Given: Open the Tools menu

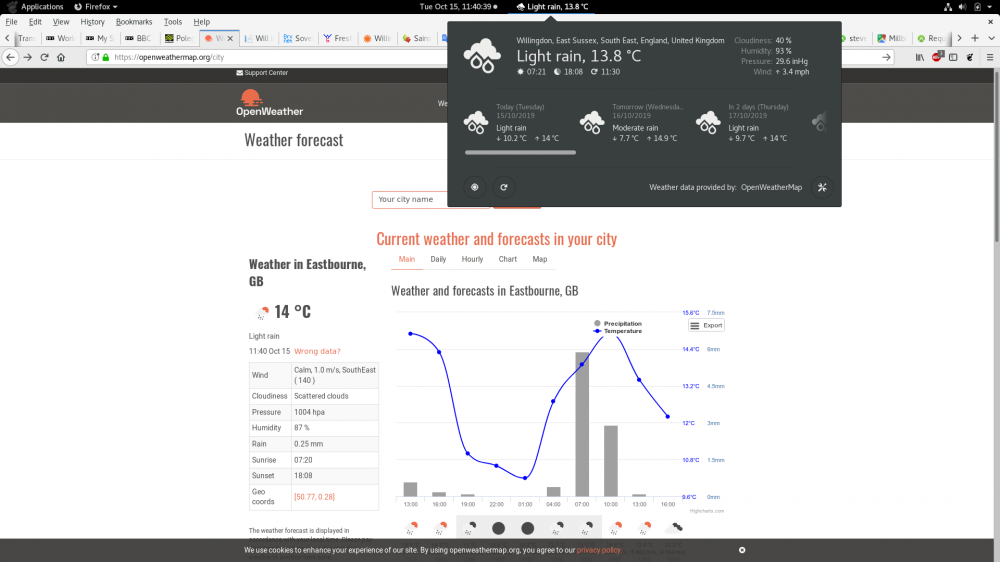Looking at the screenshot, I should click(x=173, y=22).
